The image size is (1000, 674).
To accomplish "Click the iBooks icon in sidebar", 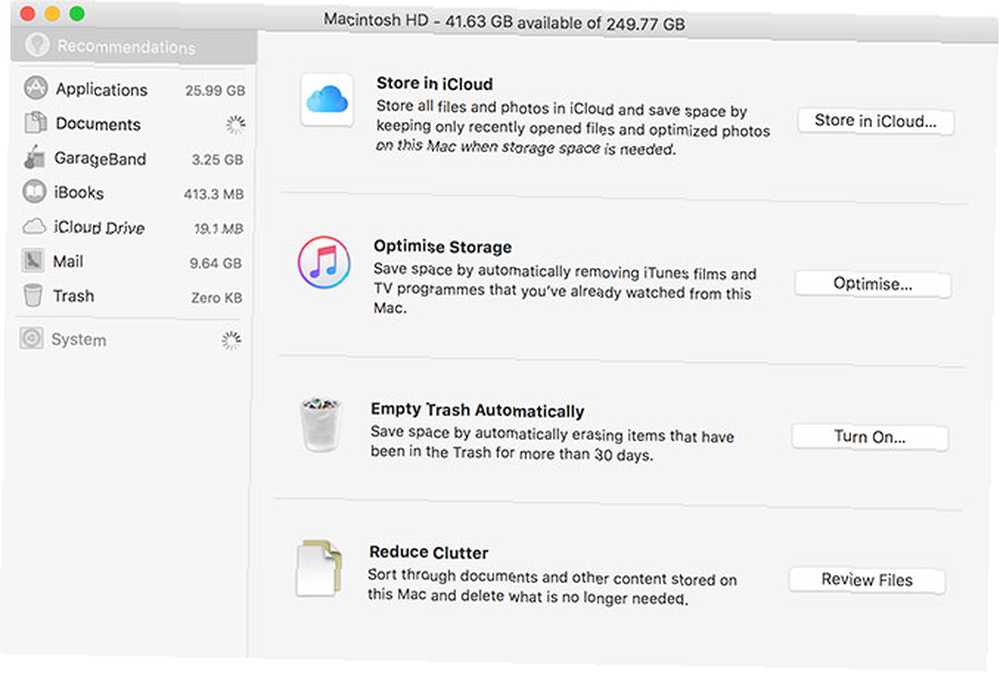I will (34, 191).
